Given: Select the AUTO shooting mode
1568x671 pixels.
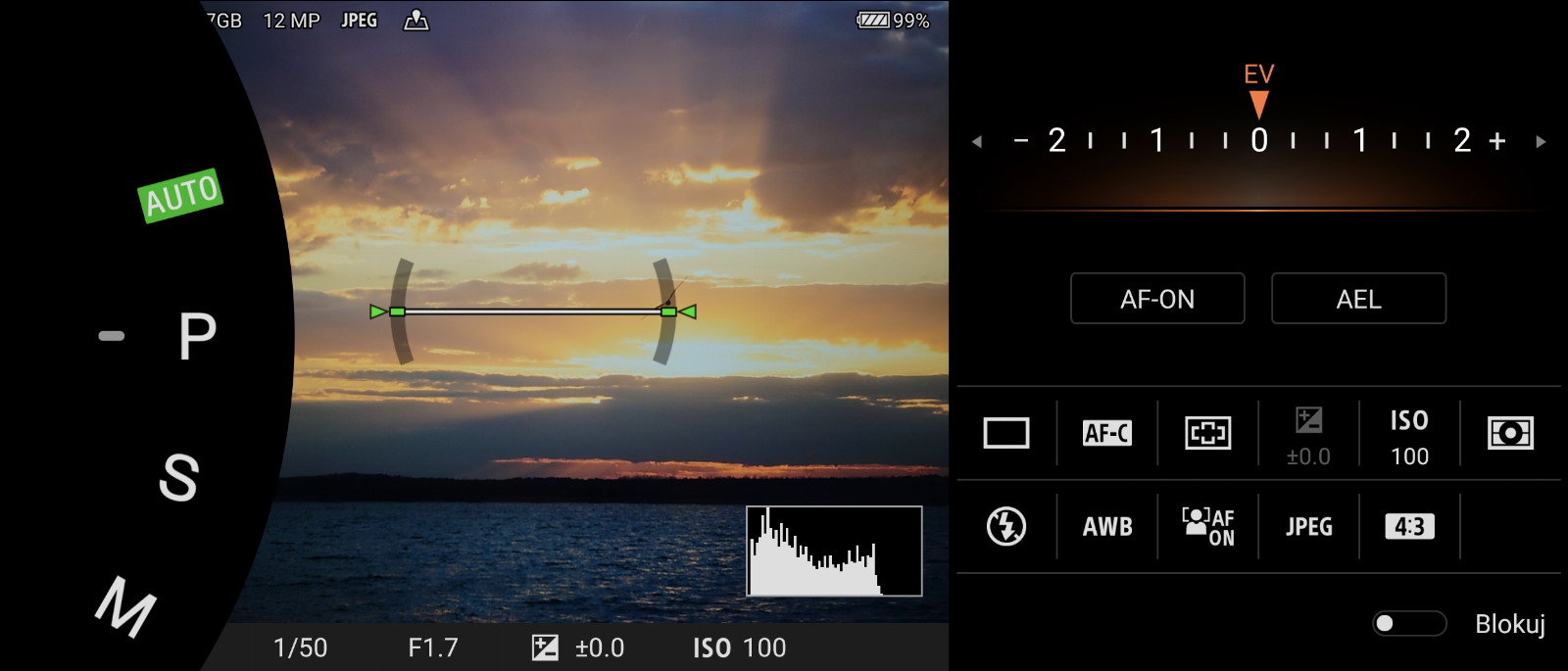Looking at the screenshot, I should 180,195.
